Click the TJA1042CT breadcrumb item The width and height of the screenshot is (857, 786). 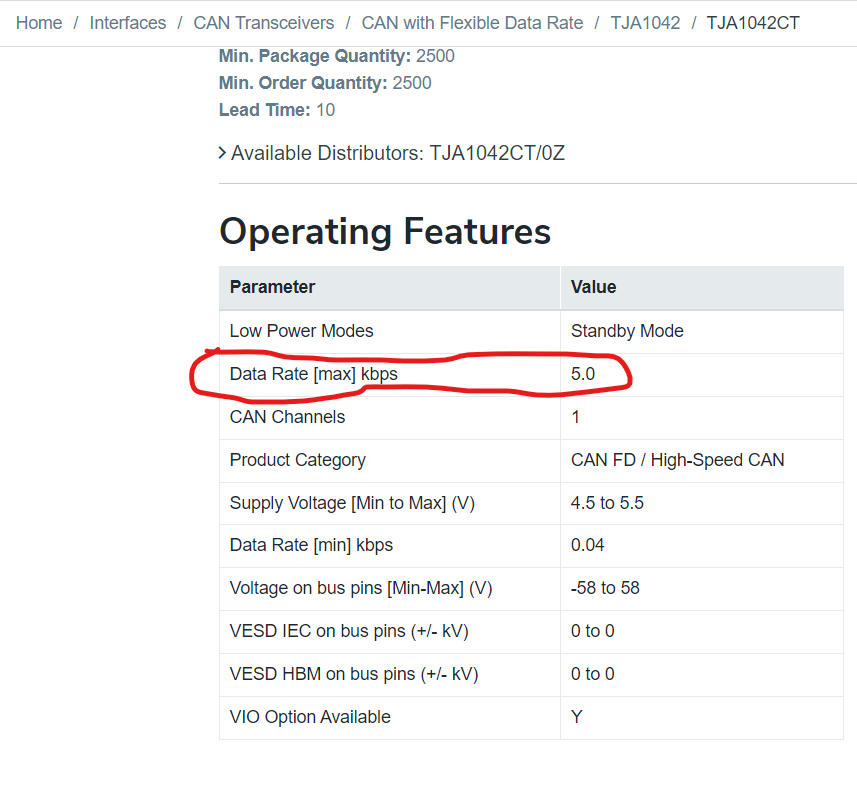pyautogui.click(x=752, y=22)
